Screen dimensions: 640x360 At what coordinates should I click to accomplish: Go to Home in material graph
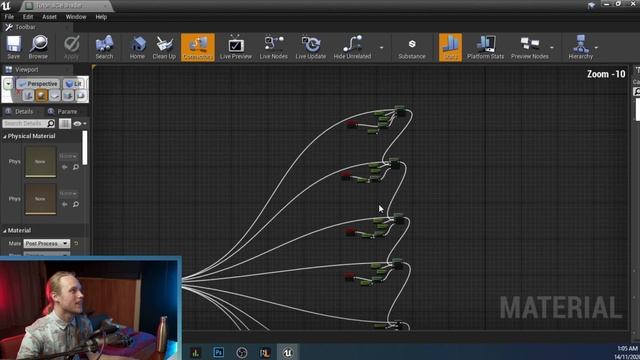[138, 47]
